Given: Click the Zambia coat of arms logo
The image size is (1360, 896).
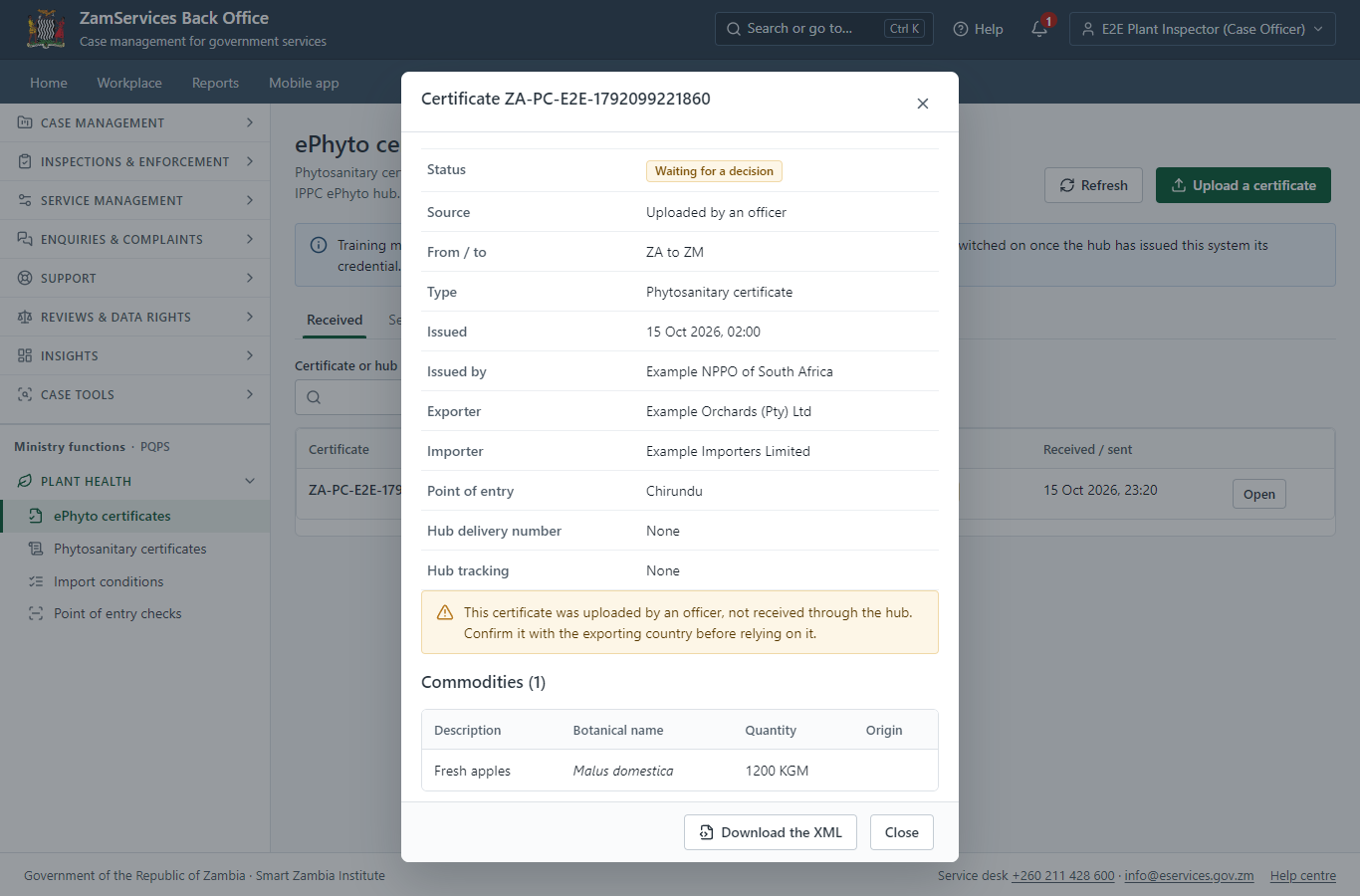Looking at the screenshot, I should (x=46, y=29).
